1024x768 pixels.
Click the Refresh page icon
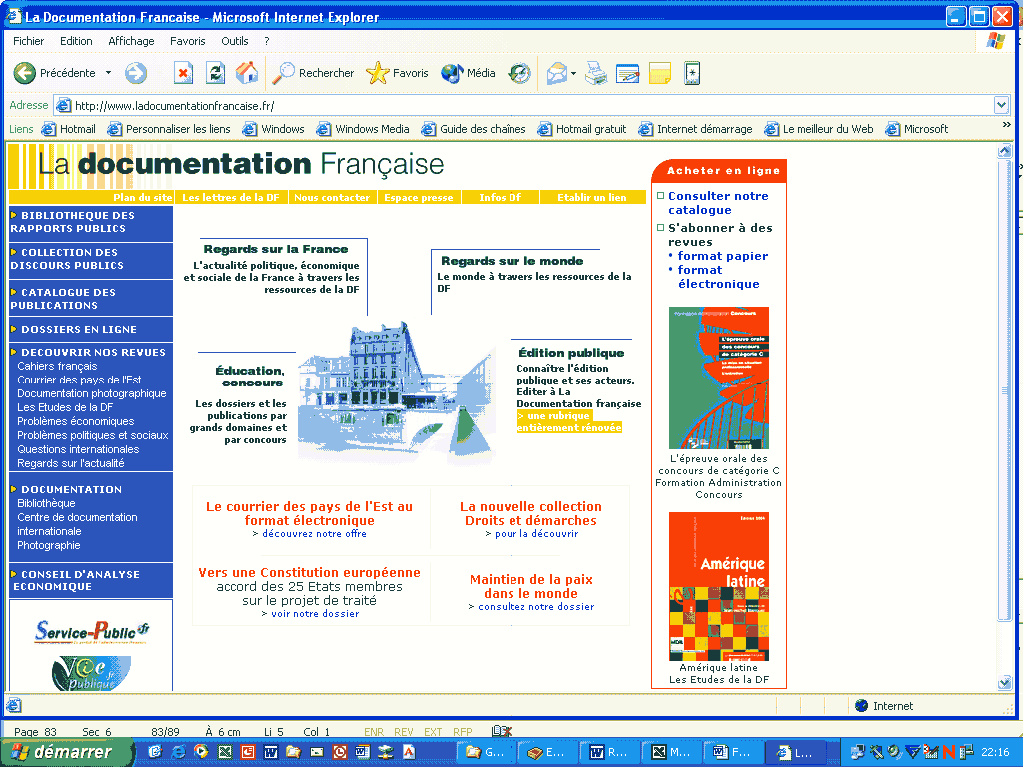click(x=215, y=73)
